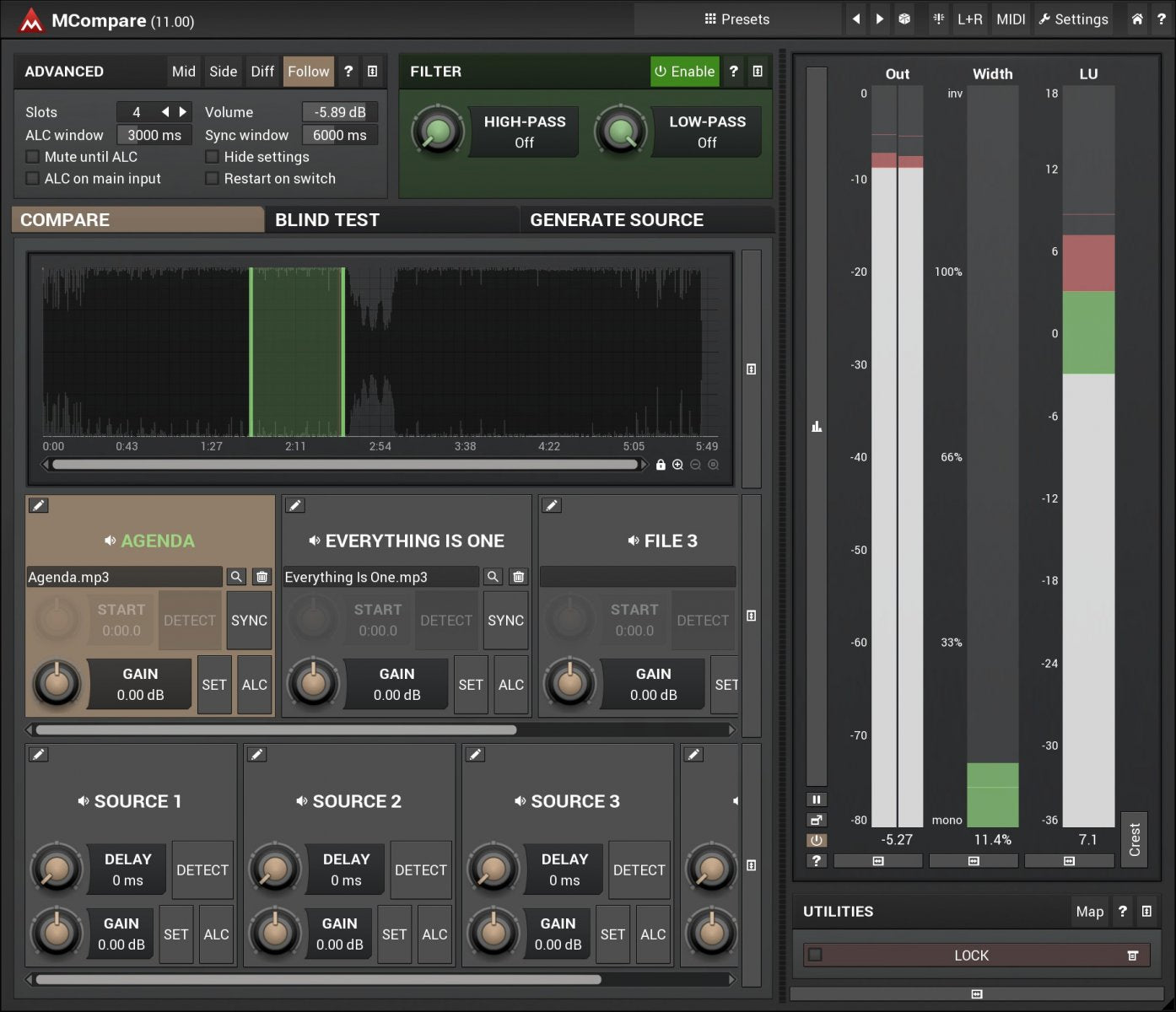
Task: Check the Mute until ALC checkbox
Action: (32, 156)
